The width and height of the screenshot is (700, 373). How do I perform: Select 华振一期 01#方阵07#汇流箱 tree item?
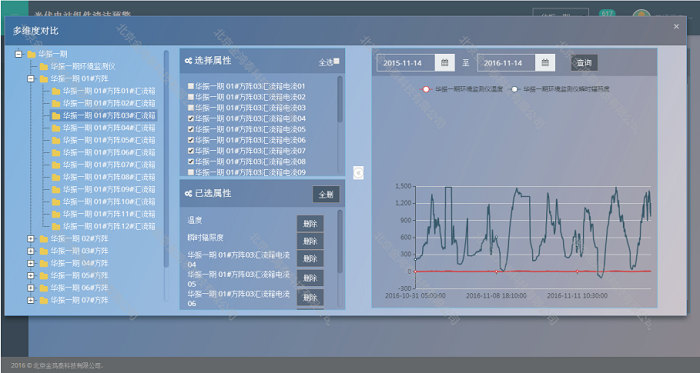108,165
